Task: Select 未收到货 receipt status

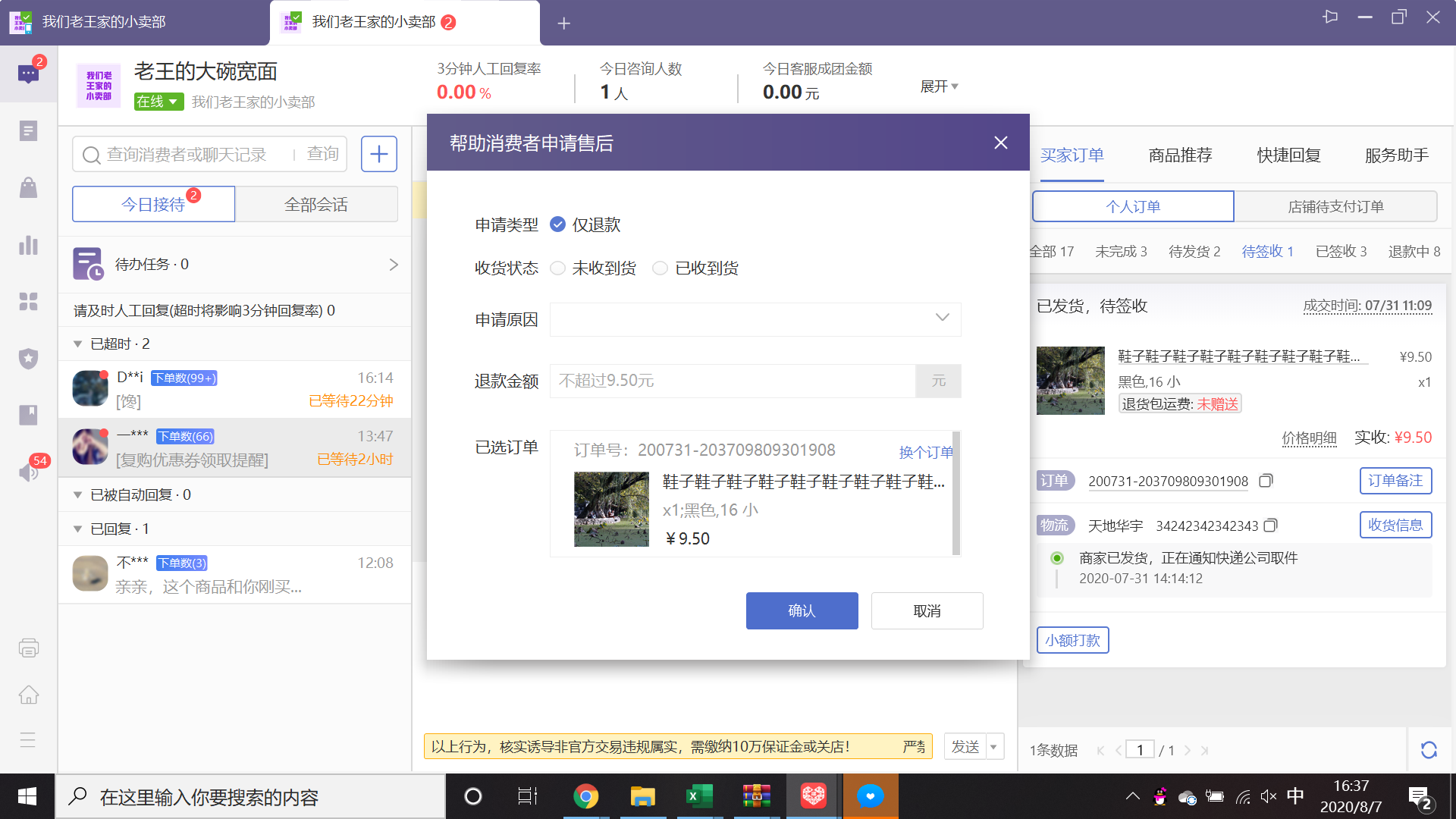Action: [557, 268]
